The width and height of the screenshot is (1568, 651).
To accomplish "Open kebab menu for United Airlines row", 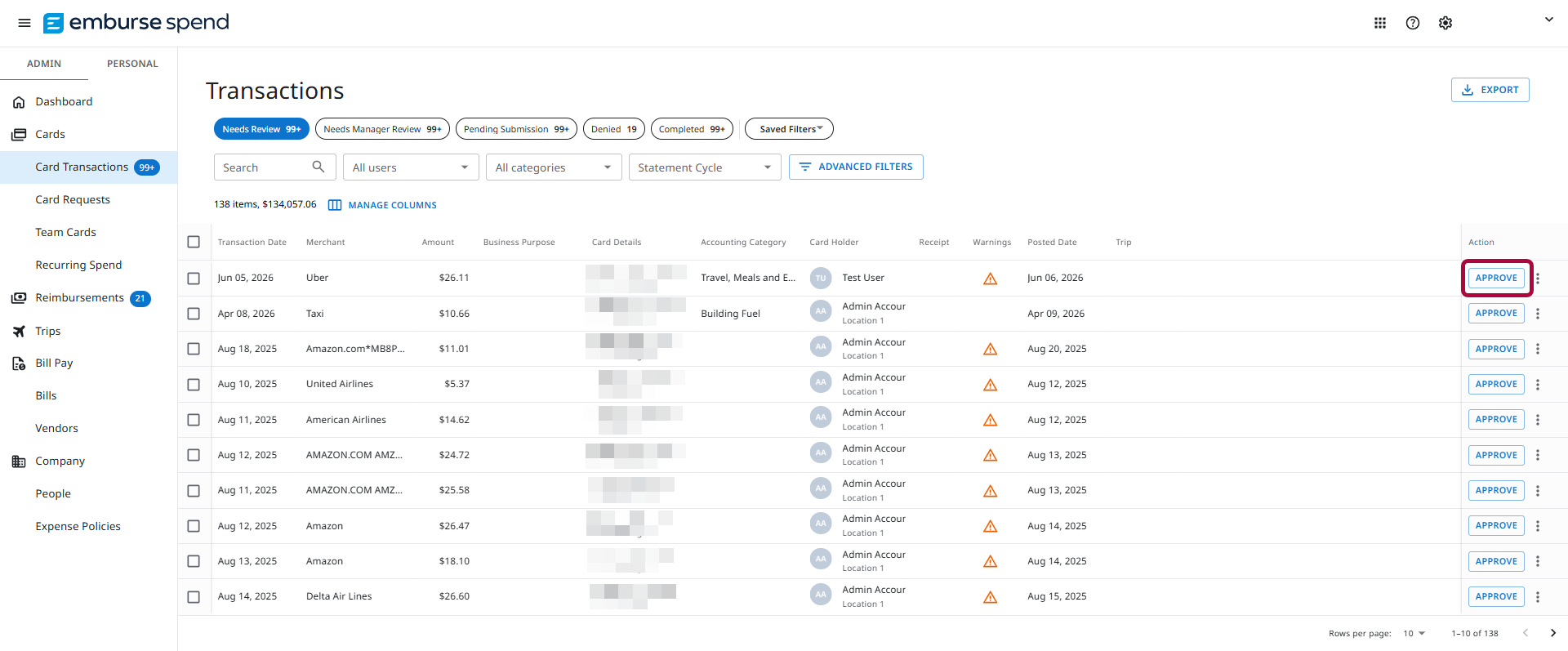I will click(x=1538, y=385).
